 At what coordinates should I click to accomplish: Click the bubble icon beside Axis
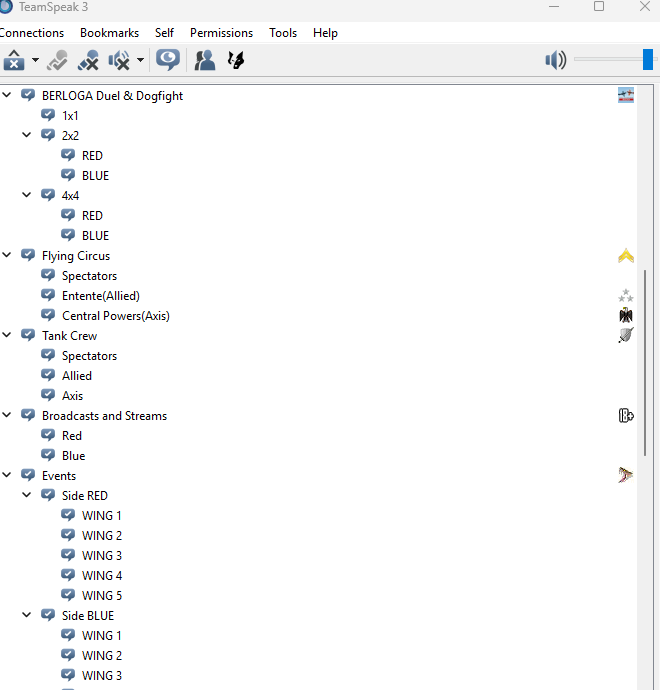(x=48, y=395)
